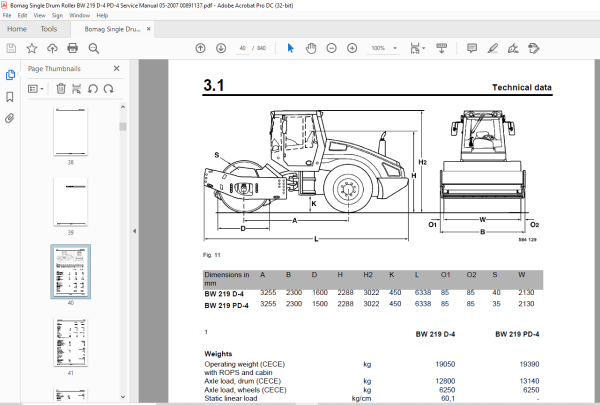
Task: Close the Page Thumbnails panel
Action: coord(117,69)
